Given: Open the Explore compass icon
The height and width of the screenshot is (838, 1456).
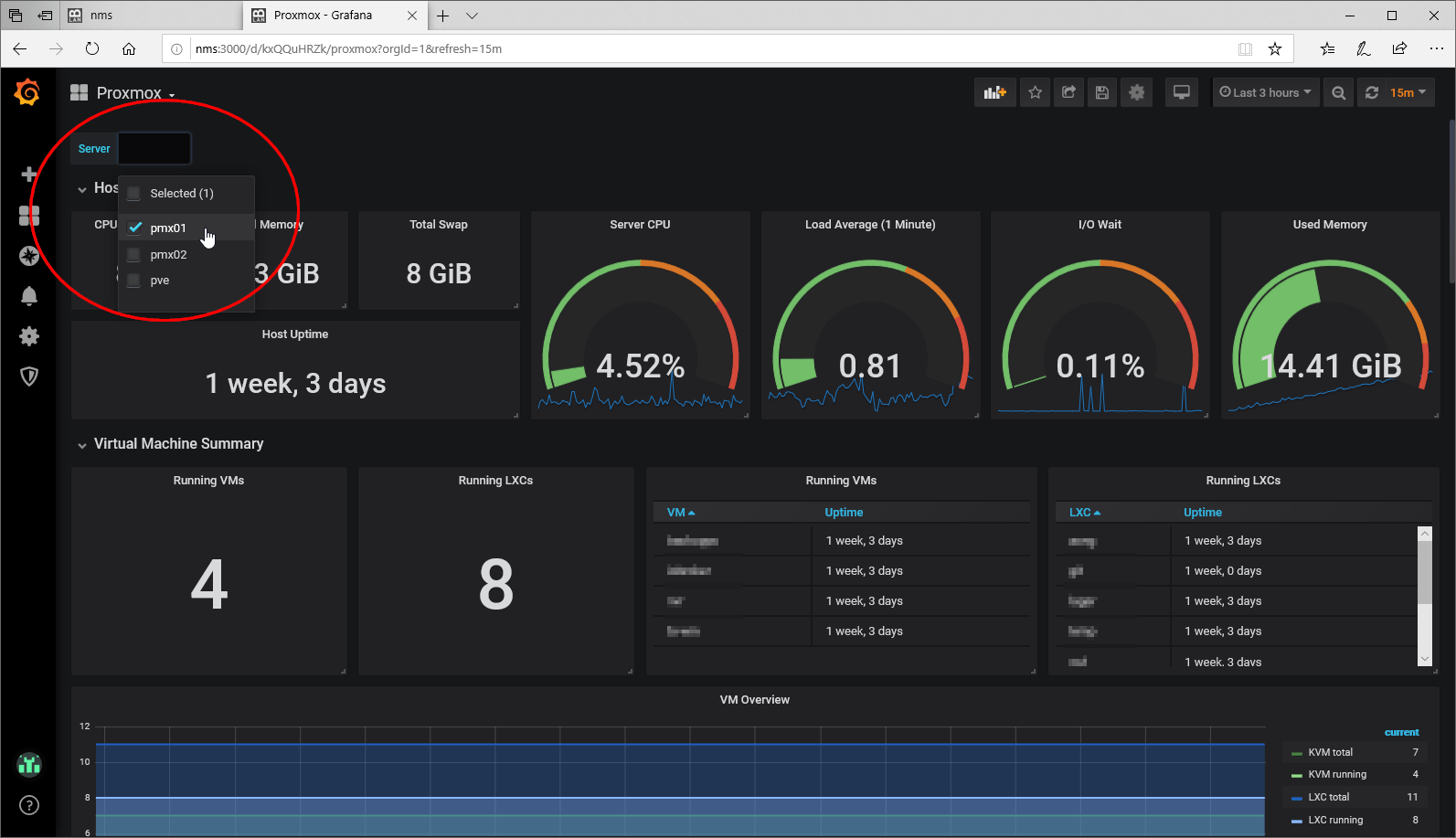Looking at the screenshot, I should (x=29, y=256).
